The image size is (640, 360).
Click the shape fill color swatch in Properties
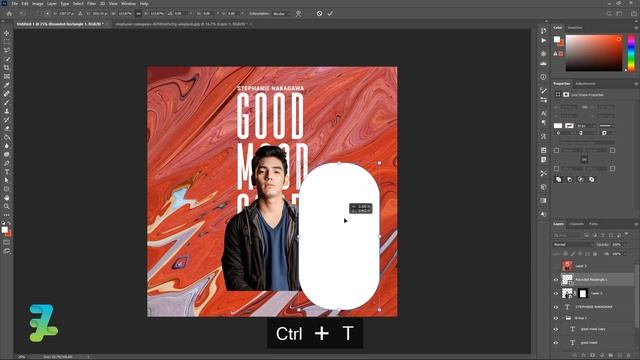tap(558, 126)
